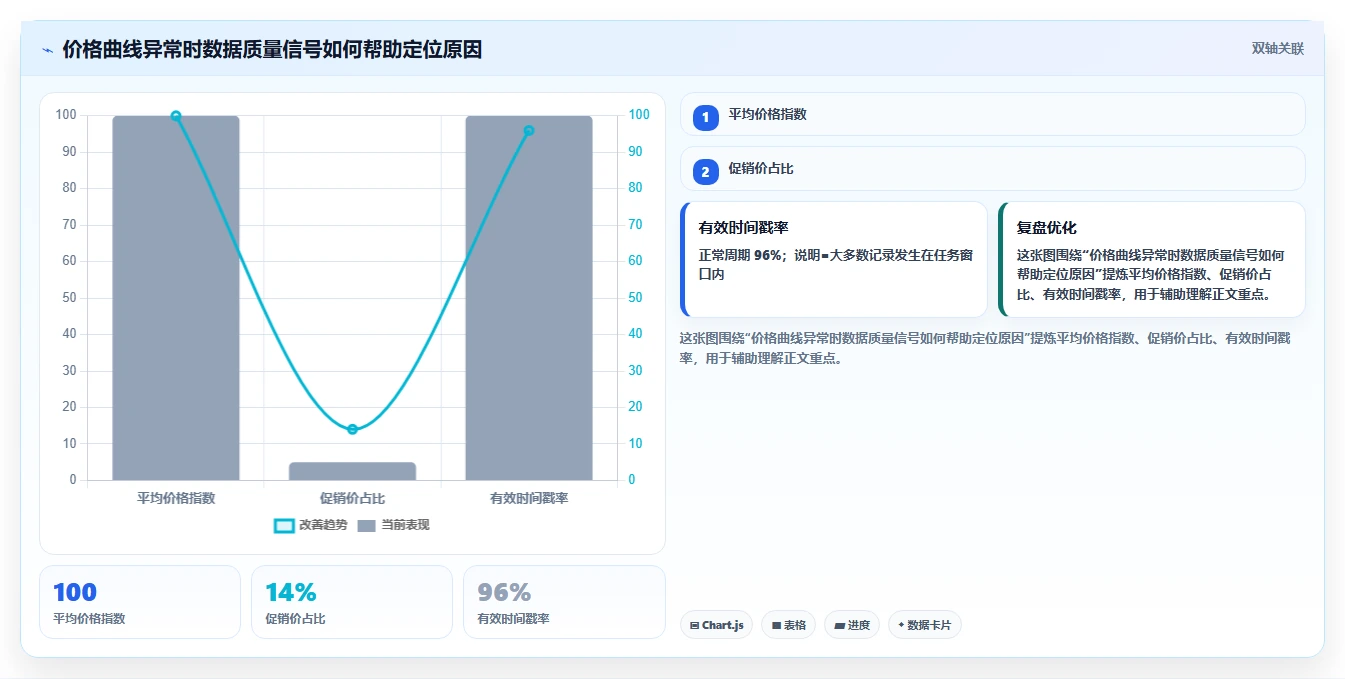
Task: Click the 数据卡片 chip icon
Action: [x=901, y=626]
